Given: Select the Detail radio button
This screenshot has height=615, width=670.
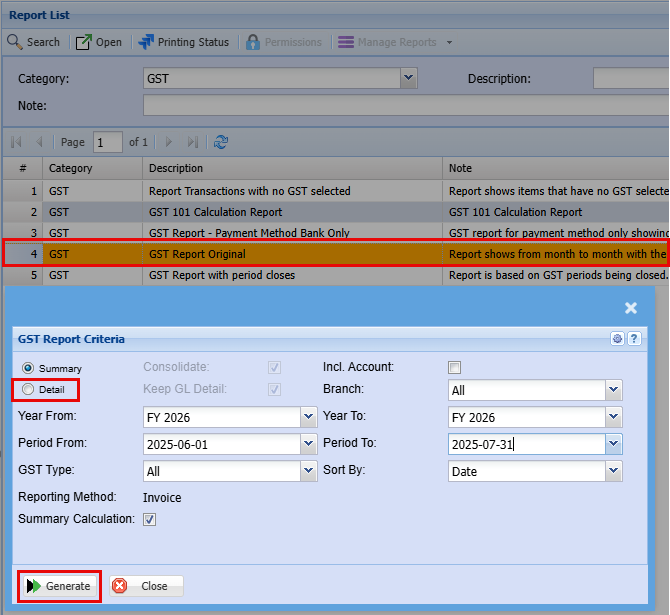Looking at the screenshot, I should coord(28,389).
